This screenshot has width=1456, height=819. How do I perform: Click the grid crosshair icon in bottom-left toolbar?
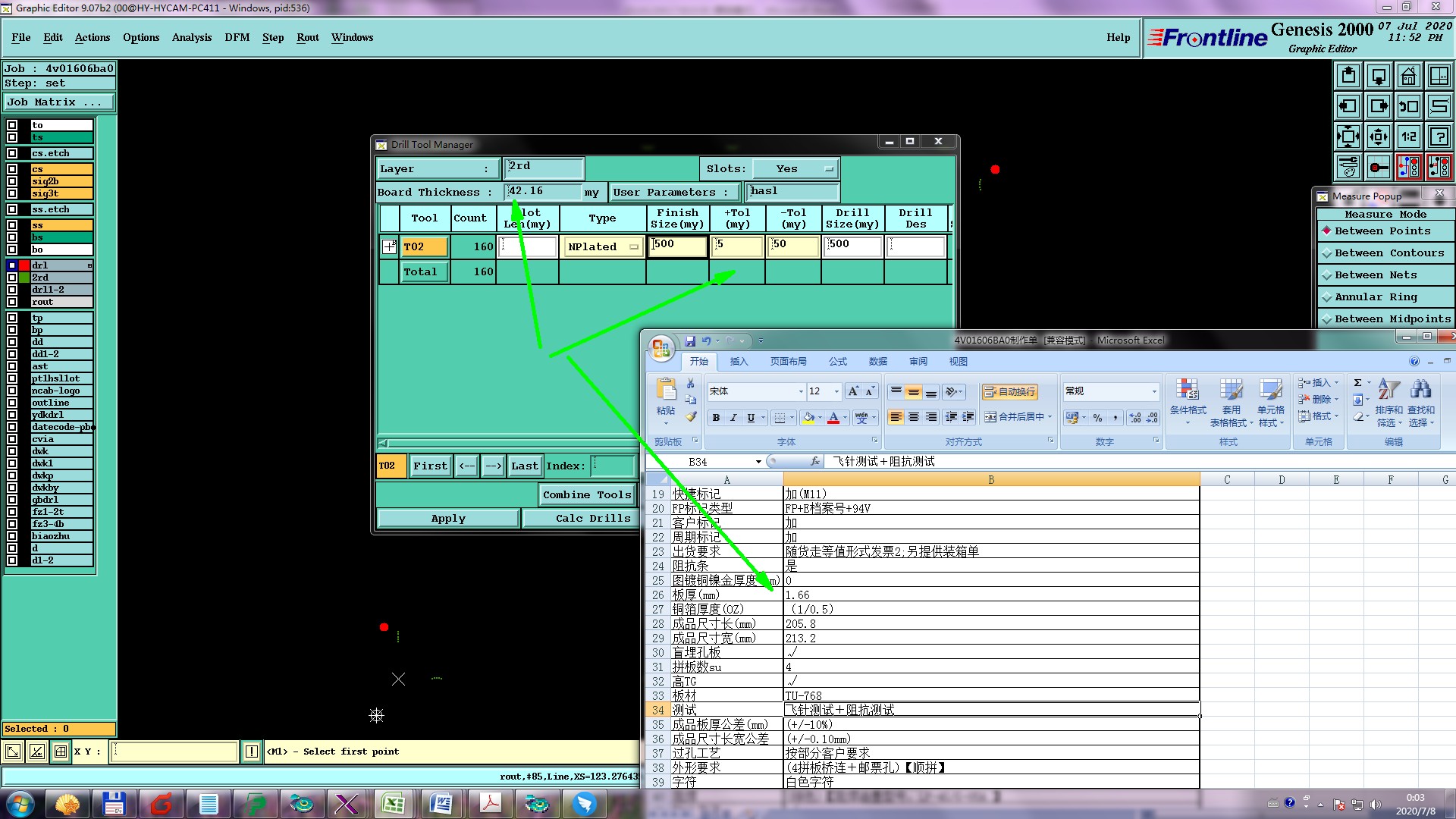(x=61, y=752)
